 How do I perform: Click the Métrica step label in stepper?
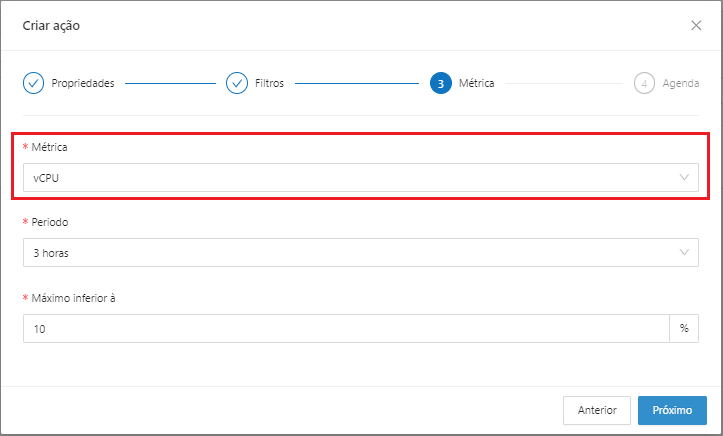(476, 83)
